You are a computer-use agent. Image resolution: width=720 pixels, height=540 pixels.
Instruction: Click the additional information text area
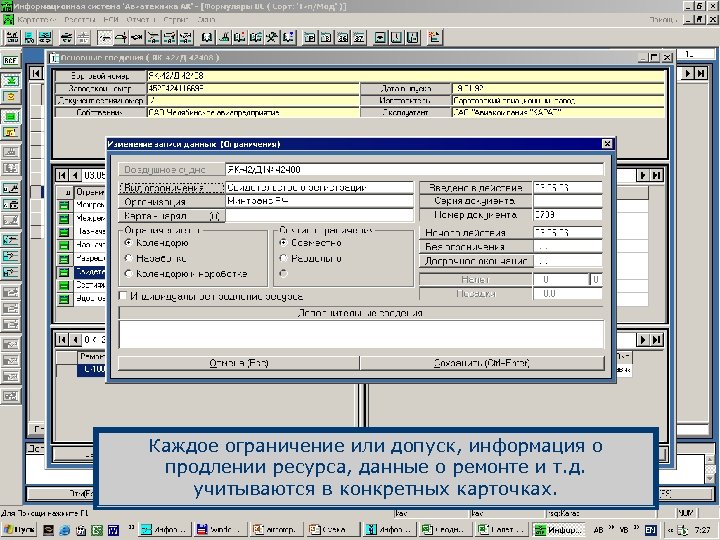[x=361, y=334]
